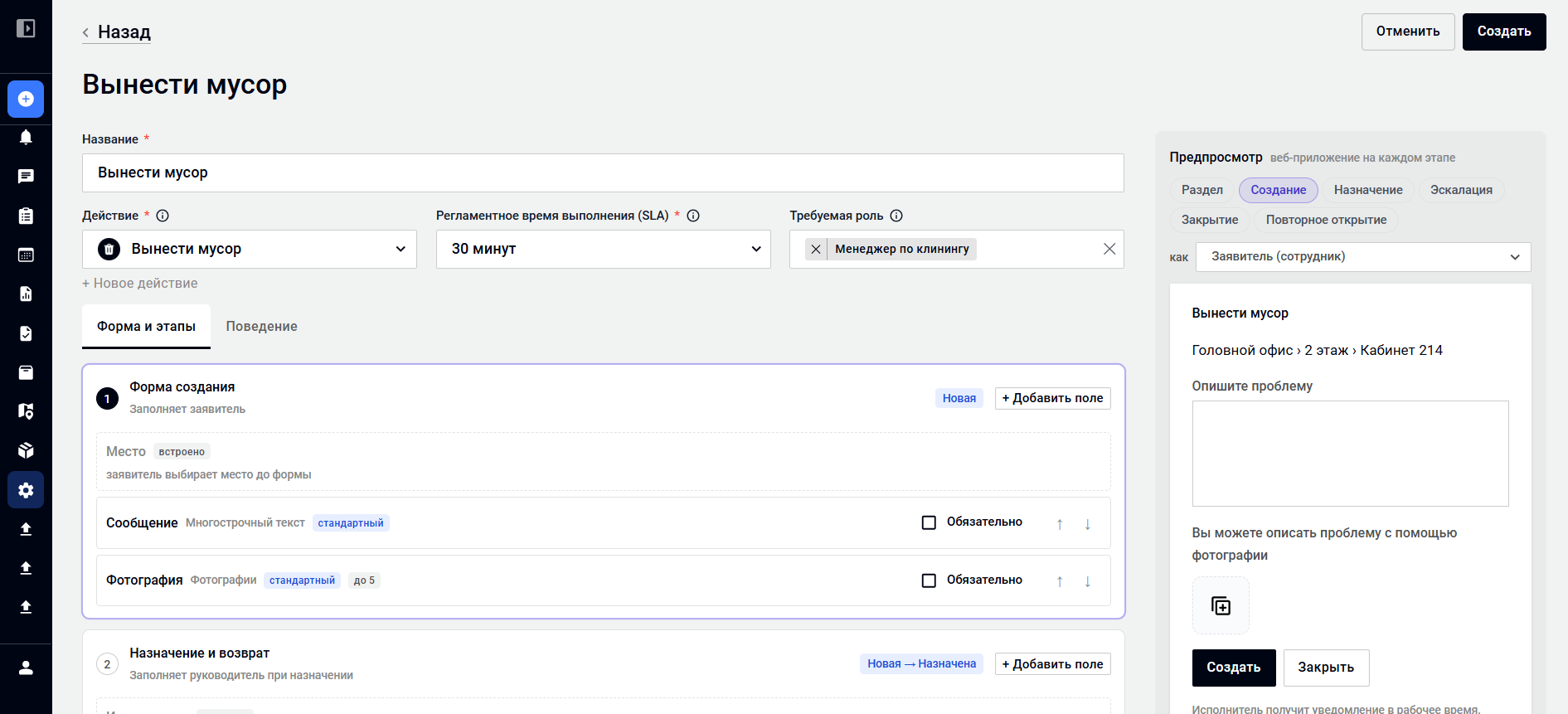Open the archive box sidebar icon

click(x=26, y=372)
